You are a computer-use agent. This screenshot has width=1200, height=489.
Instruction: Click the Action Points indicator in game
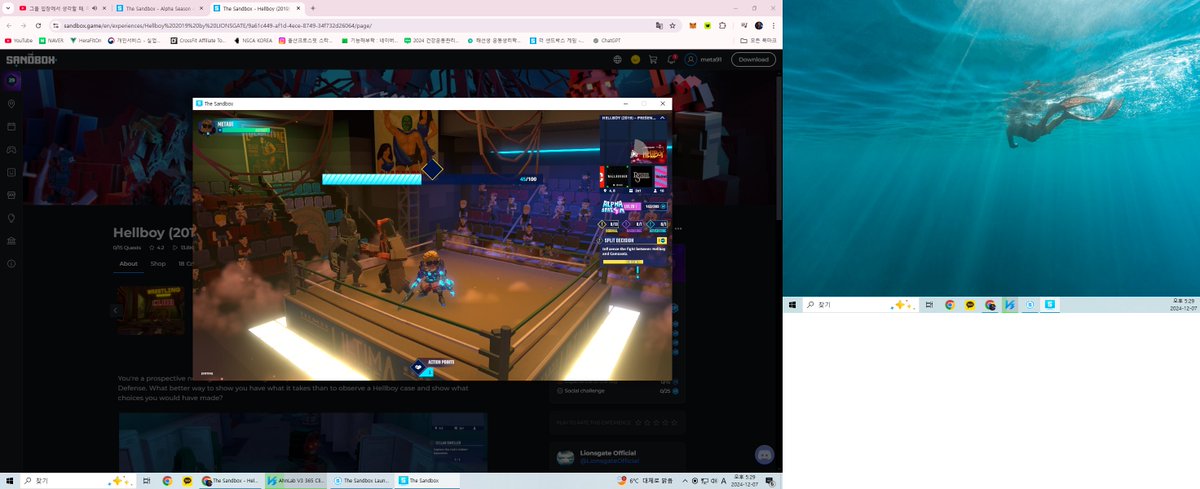[432, 365]
